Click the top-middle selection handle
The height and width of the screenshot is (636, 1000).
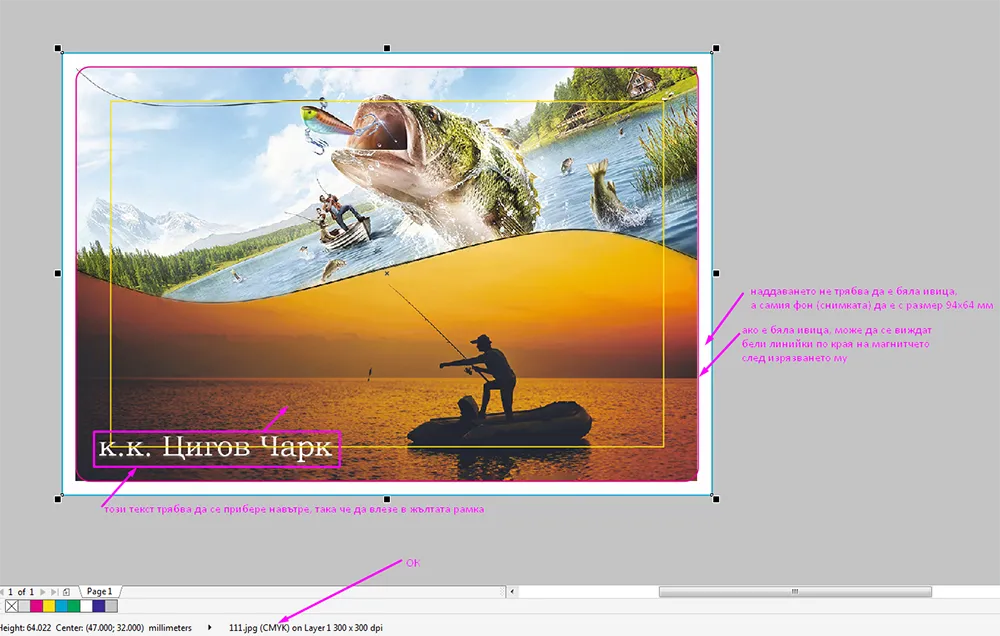point(387,48)
